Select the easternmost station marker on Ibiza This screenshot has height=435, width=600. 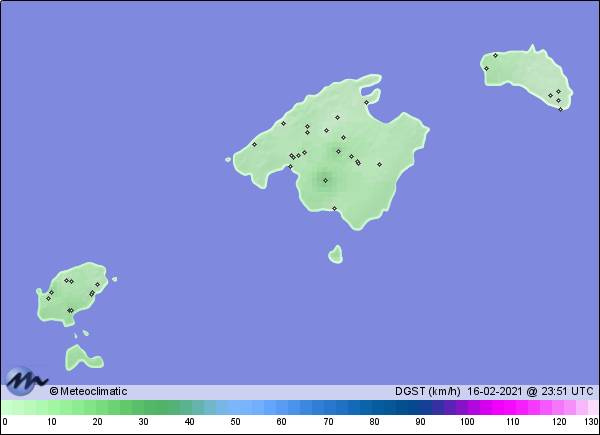click(x=97, y=285)
